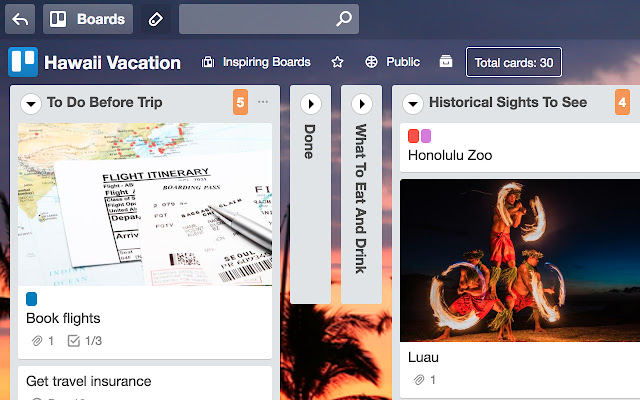Expand the What To Eat And Drink list
The height and width of the screenshot is (400, 640).
(x=362, y=103)
